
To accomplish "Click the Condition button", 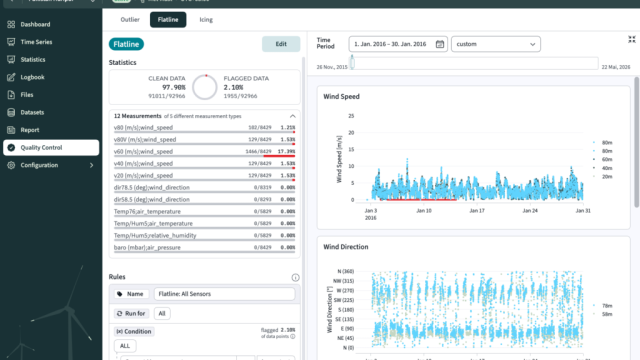I will (134, 331).
